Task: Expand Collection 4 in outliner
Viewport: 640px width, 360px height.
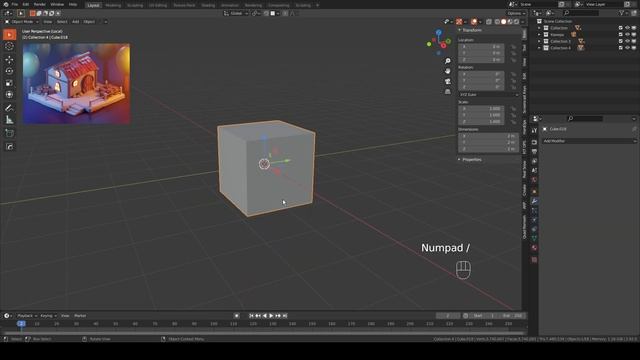Action: click(539, 48)
